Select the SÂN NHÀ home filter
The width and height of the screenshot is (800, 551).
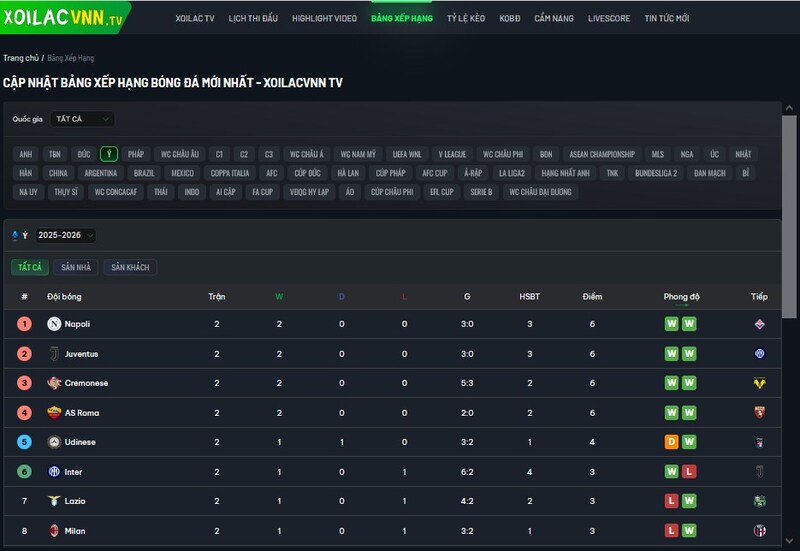[x=76, y=267]
